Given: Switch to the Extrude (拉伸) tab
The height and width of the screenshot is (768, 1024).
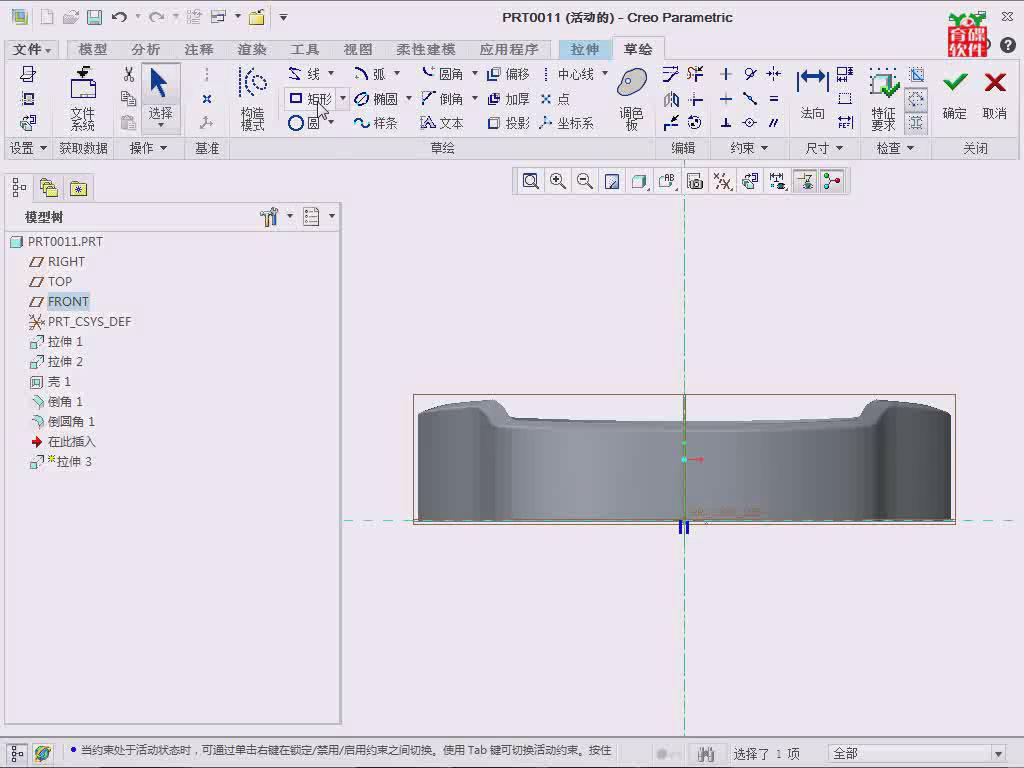Looking at the screenshot, I should point(584,49).
